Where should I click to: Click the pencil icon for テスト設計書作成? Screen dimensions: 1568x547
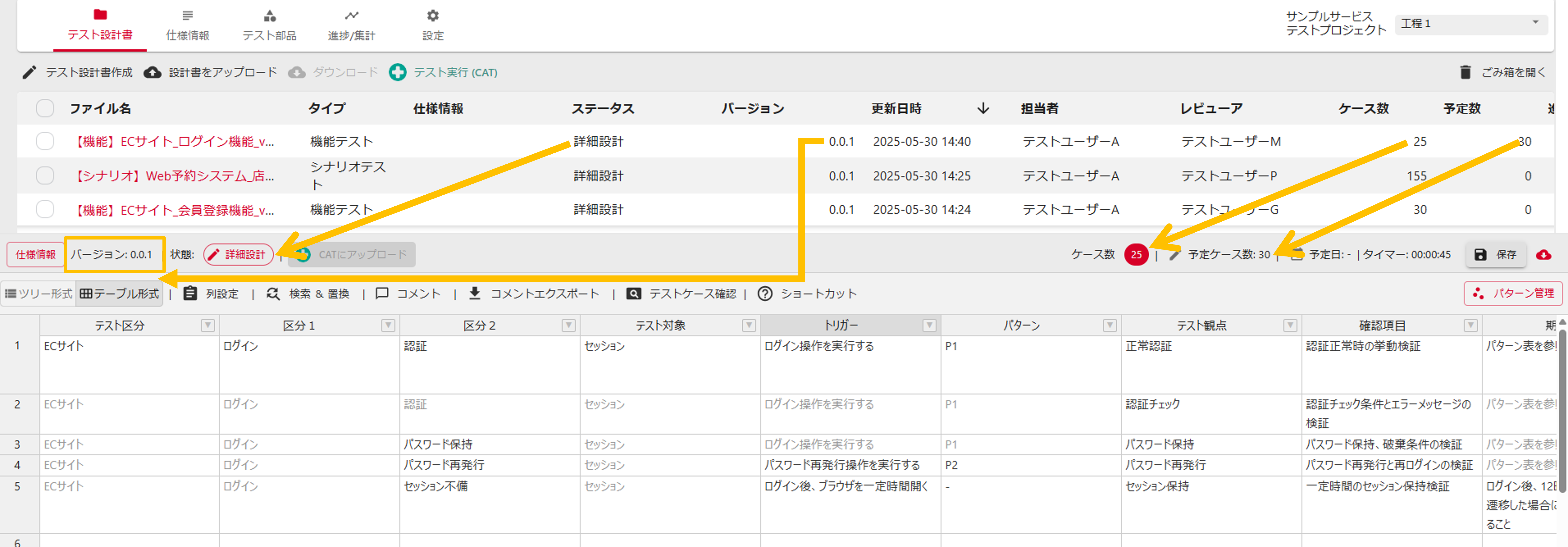pos(29,73)
